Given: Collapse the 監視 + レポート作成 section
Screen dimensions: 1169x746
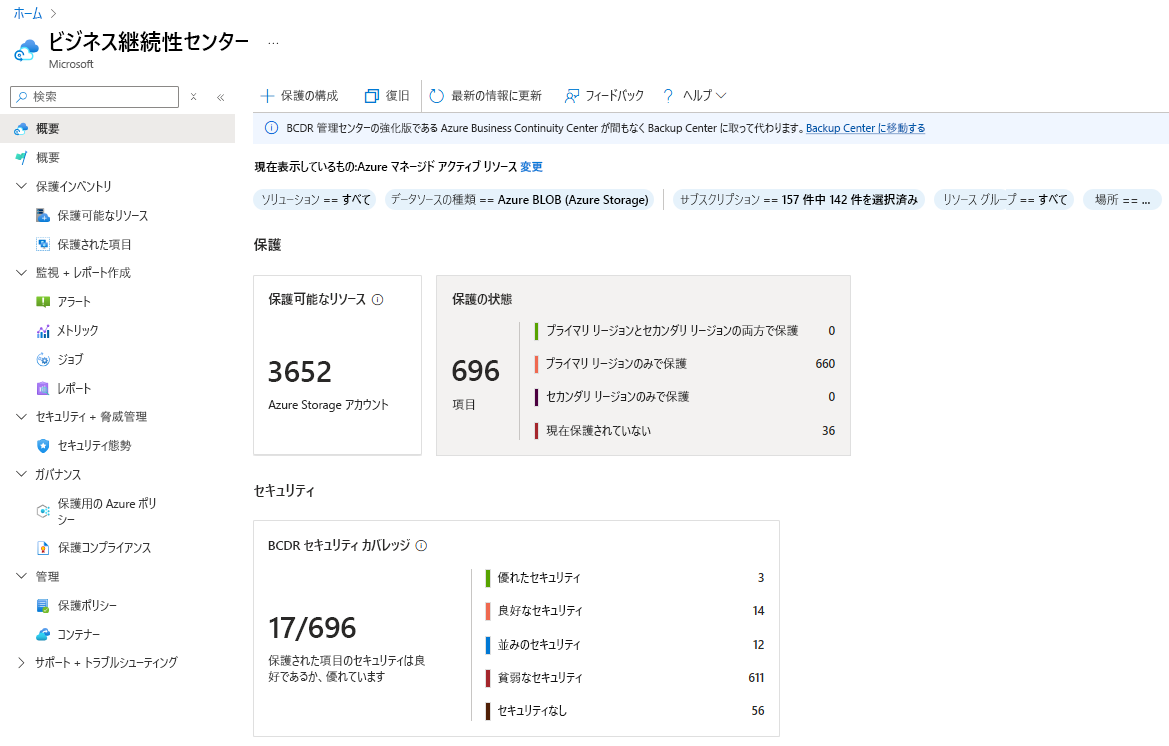Looking at the screenshot, I should pyautogui.click(x=21, y=273).
